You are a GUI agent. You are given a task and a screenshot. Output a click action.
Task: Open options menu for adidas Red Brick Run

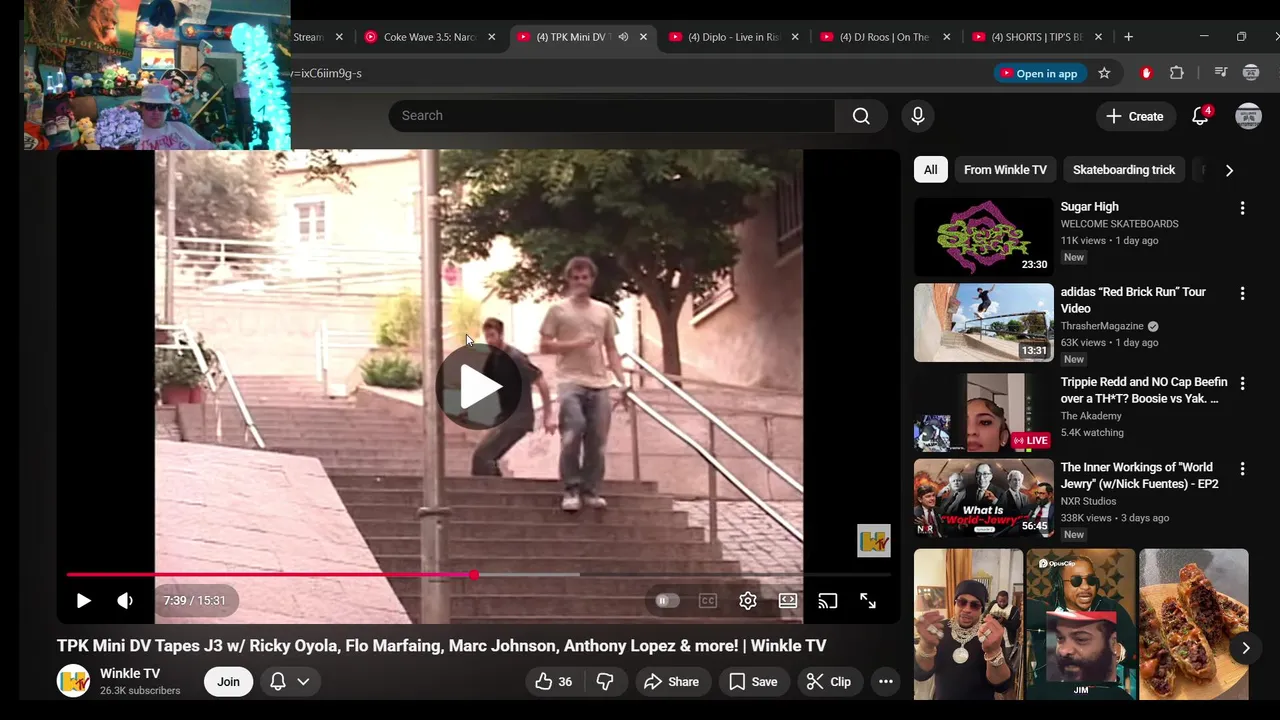coord(1242,294)
